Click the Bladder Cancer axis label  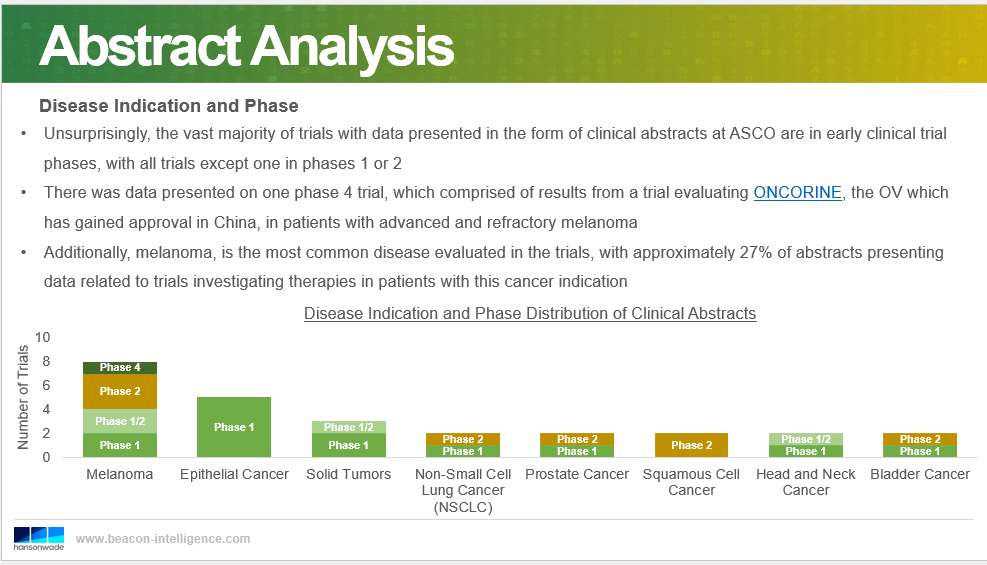pos(920,474)
